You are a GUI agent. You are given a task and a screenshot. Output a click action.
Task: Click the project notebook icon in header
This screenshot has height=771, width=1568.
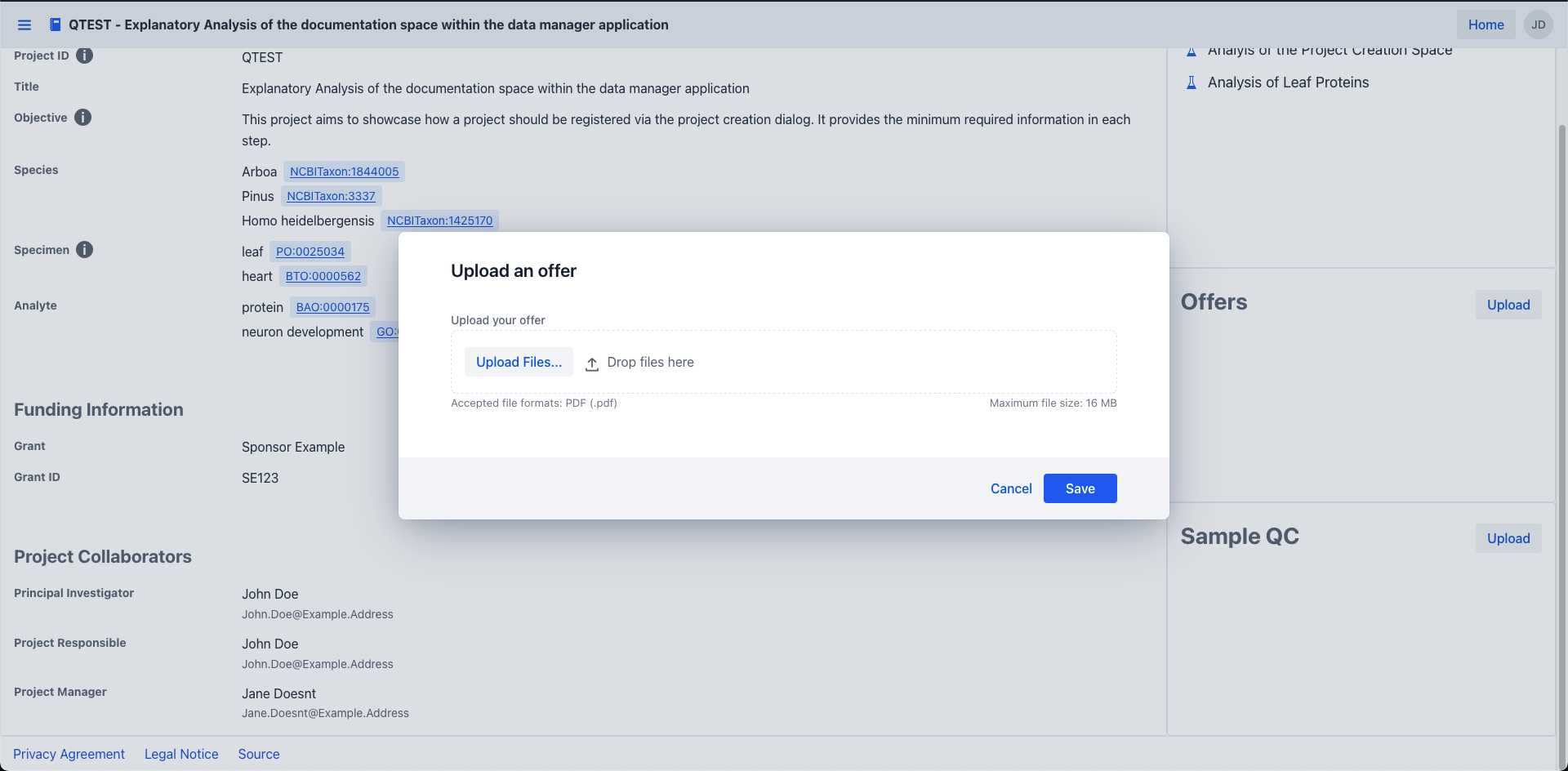pos(55,25)
